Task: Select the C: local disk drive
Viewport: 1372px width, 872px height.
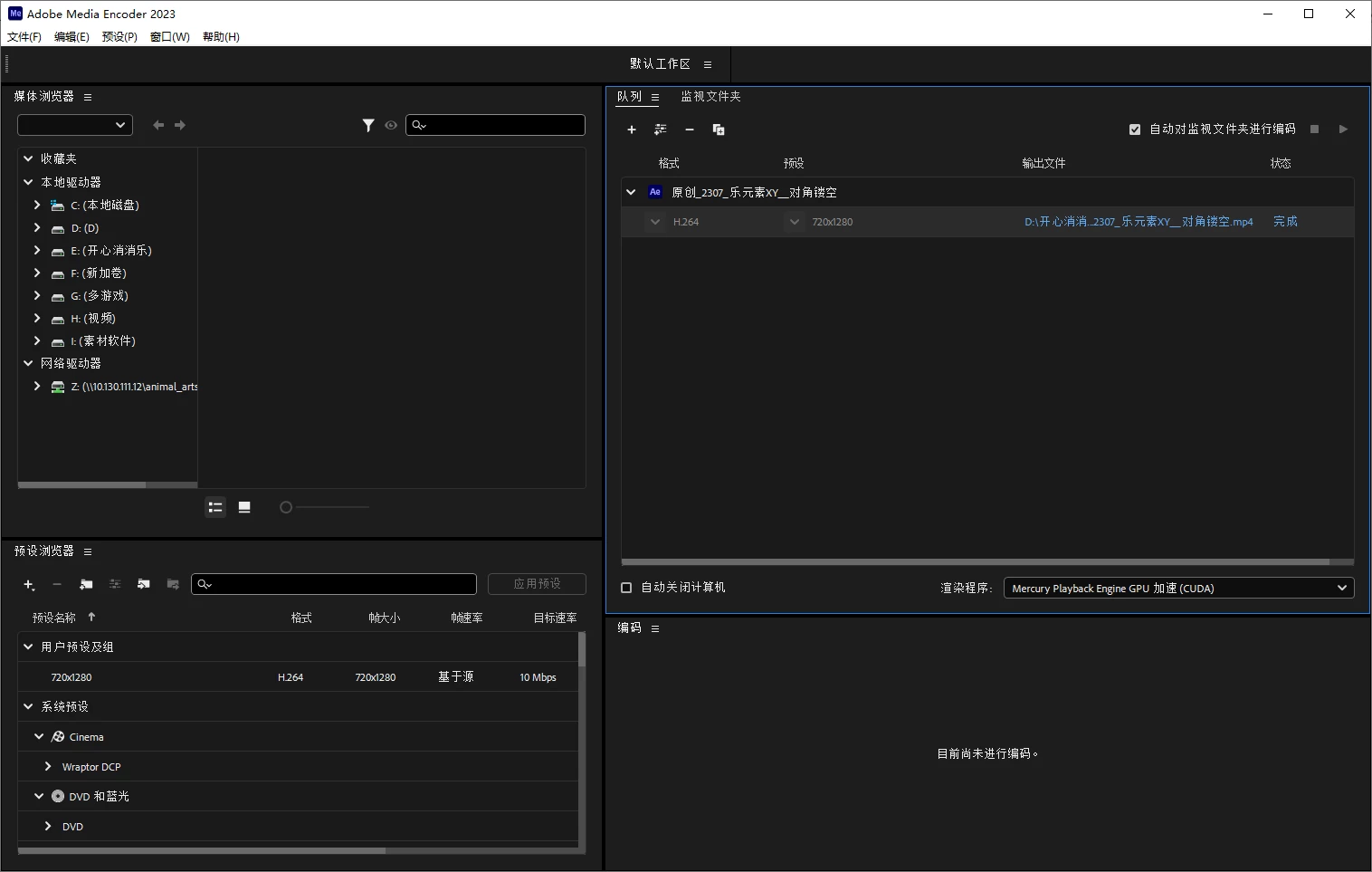Action: pyautogui.click(x=105, y=206)
